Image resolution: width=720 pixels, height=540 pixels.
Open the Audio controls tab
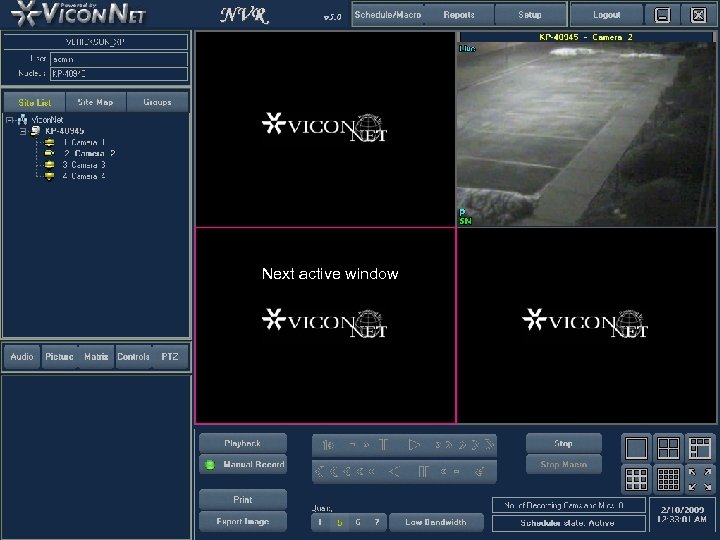22,357
